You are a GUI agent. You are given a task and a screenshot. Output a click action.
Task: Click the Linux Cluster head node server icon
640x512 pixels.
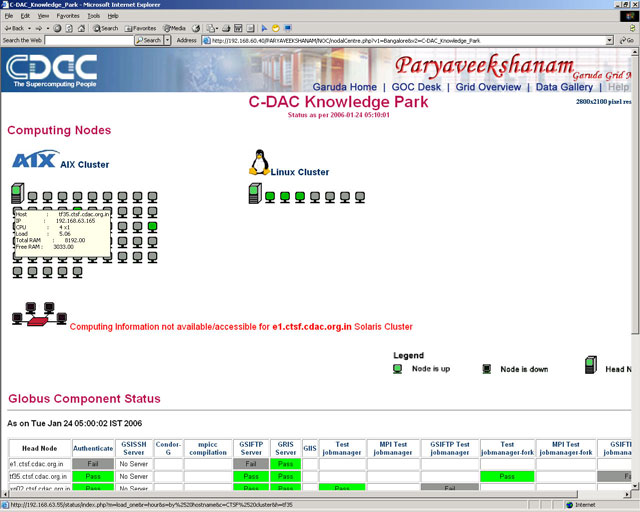(x=254, y=192)
